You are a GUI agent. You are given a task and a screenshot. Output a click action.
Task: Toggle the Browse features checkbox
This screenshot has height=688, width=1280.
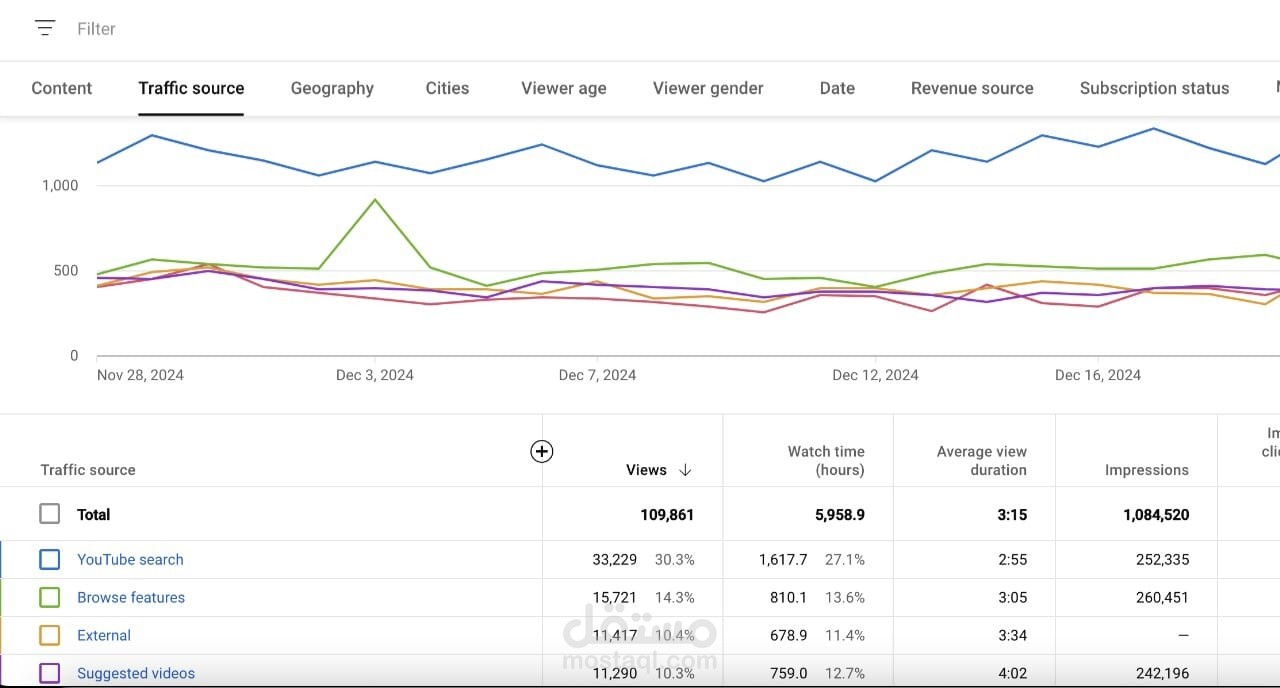click(x=50, y=598)
